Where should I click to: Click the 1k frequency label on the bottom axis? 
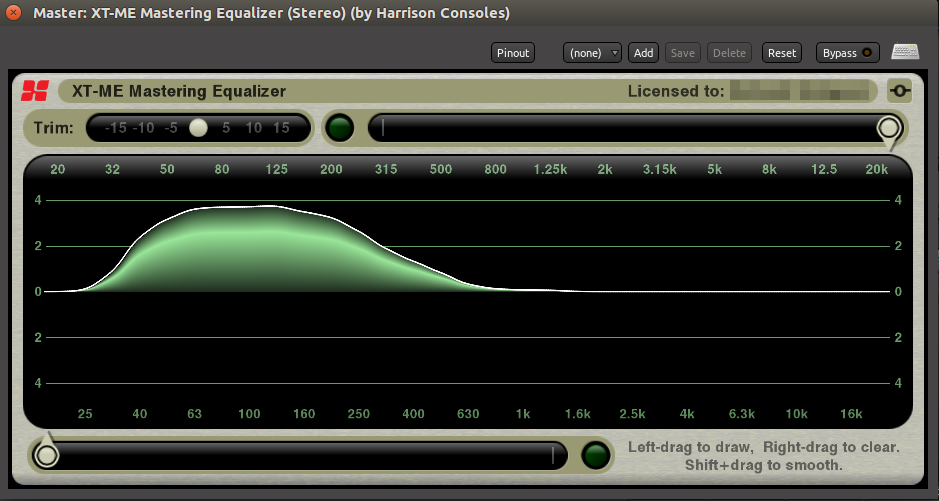tap(523, 414)
